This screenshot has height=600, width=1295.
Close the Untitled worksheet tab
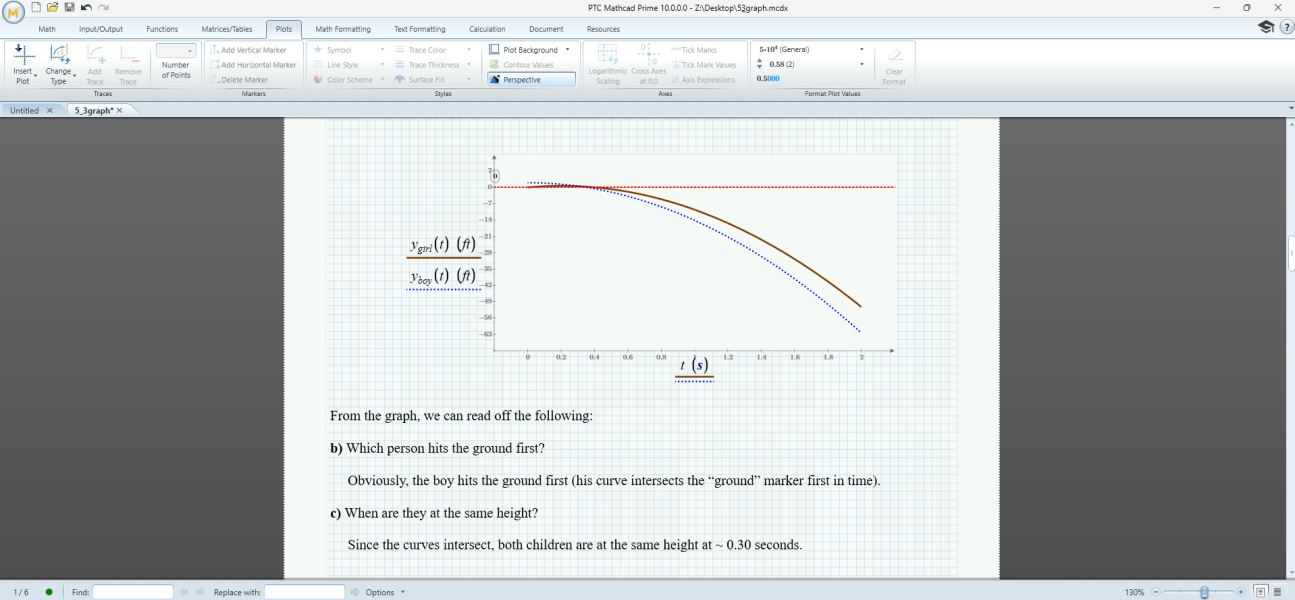50,111
